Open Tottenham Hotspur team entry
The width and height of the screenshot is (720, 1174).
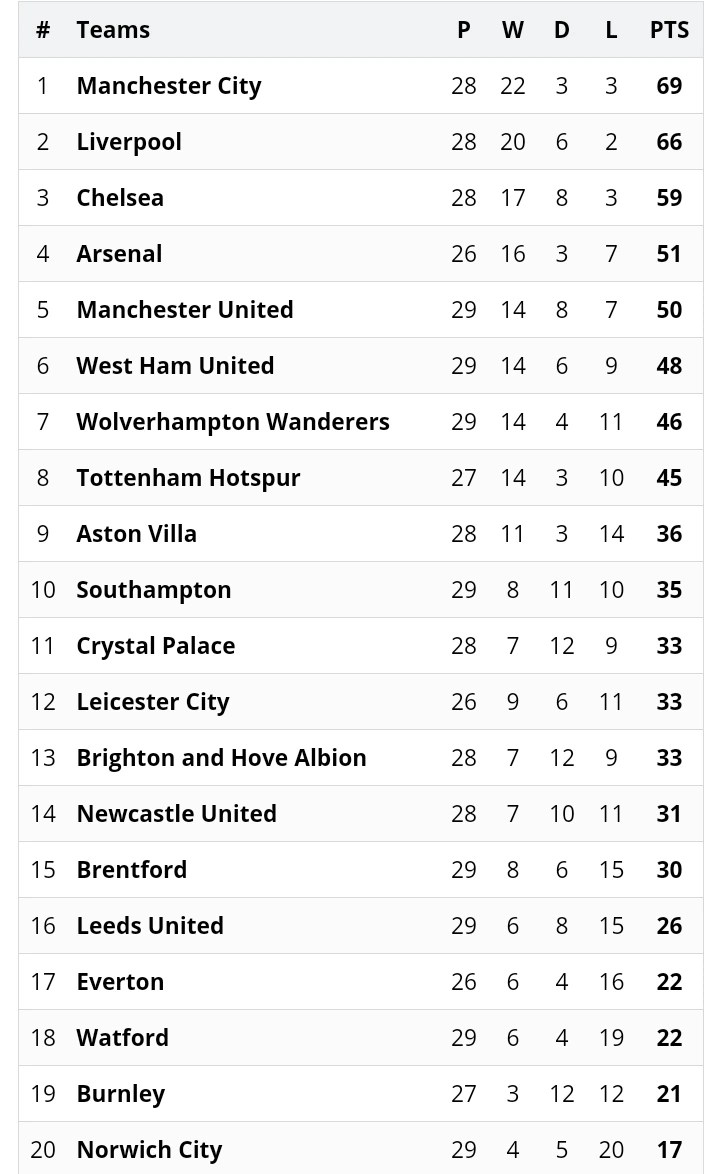pyautogui.click(x=188, y=478)
